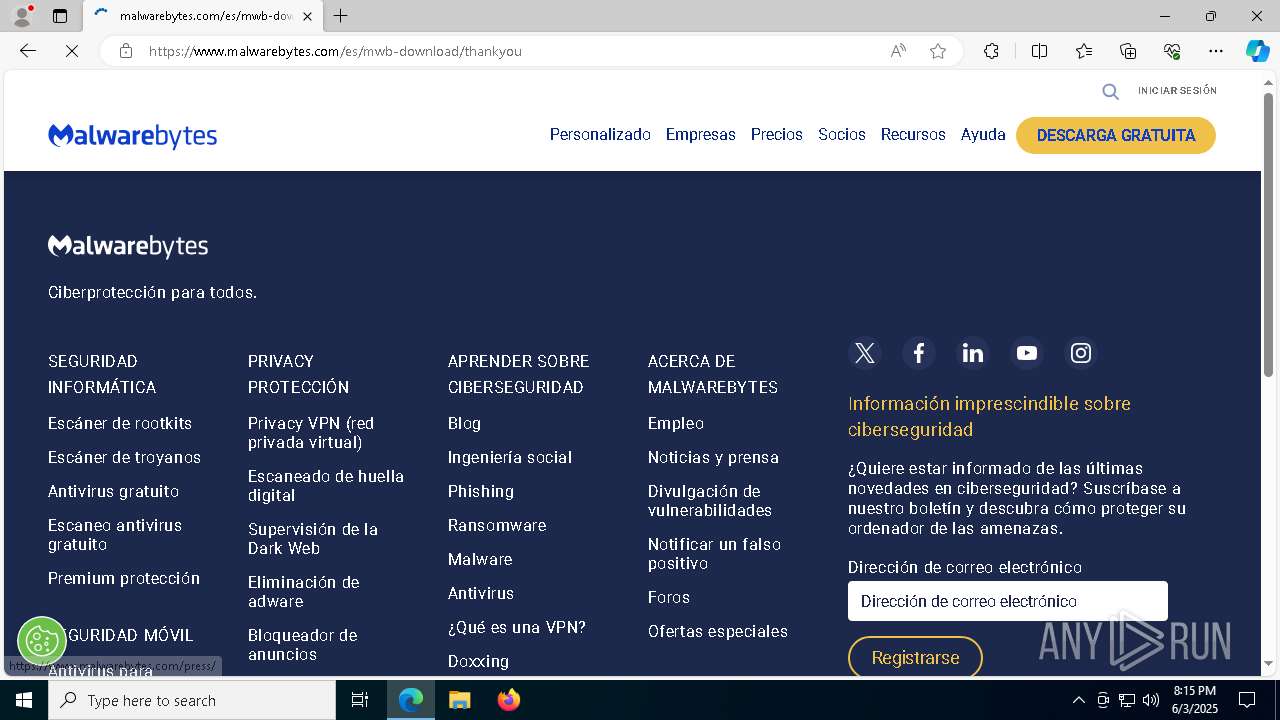This screenshot has width=1280, height=720.
Task: Open the Foros link
Action: [669, 597]
